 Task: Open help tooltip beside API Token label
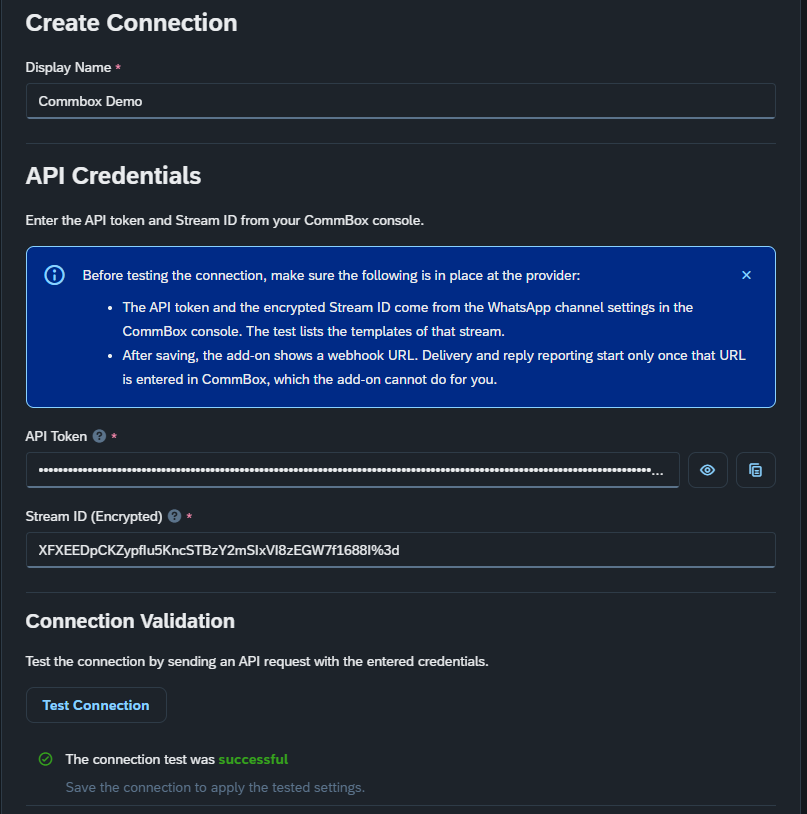[99, 436]
